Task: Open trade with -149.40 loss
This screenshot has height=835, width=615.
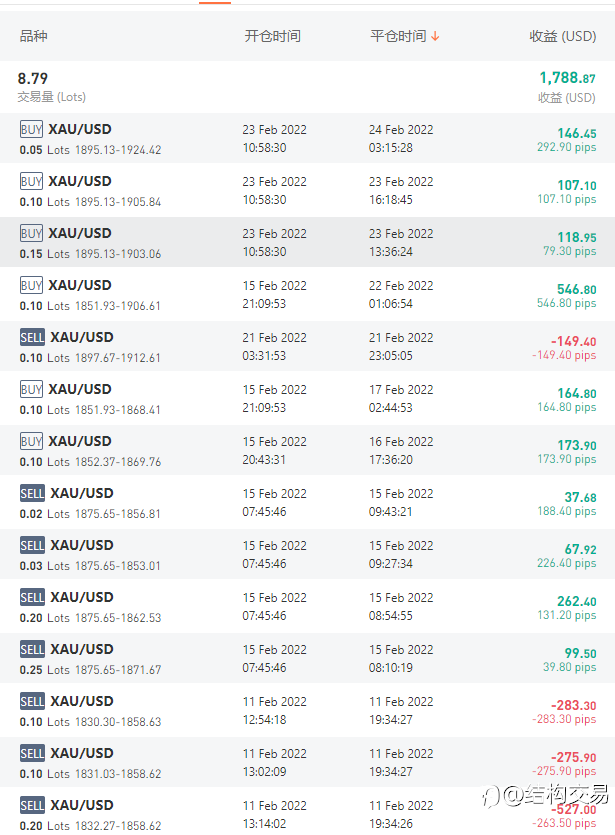Action: coord(307,347)
